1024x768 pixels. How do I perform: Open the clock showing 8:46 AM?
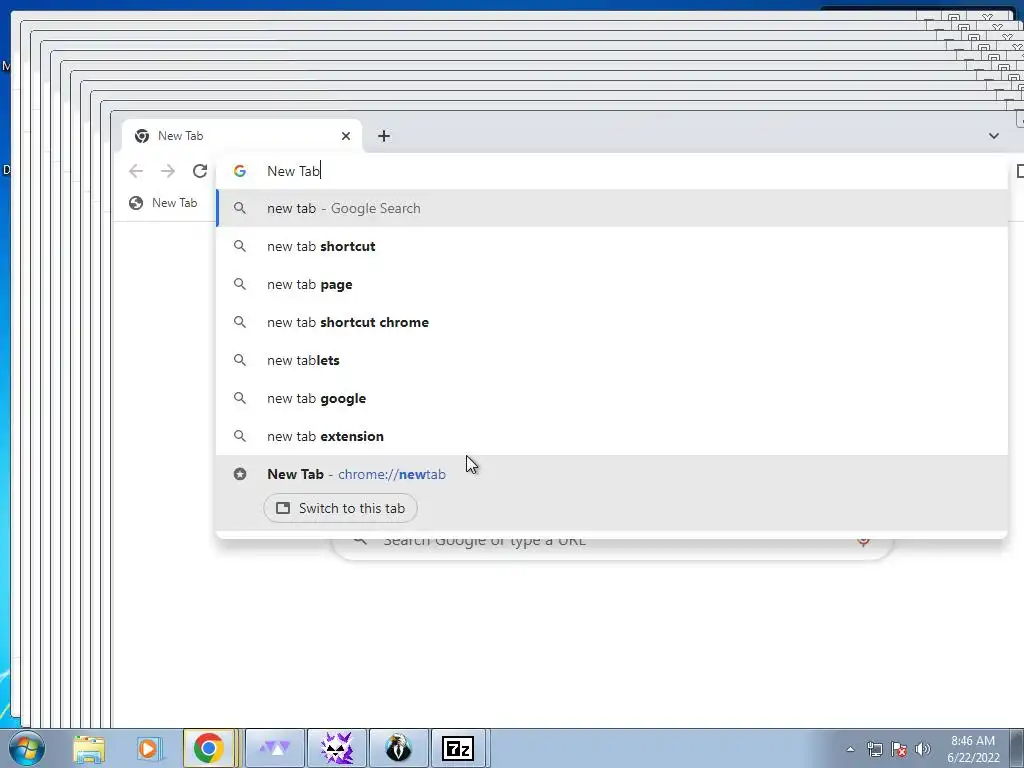pos(973,749)
